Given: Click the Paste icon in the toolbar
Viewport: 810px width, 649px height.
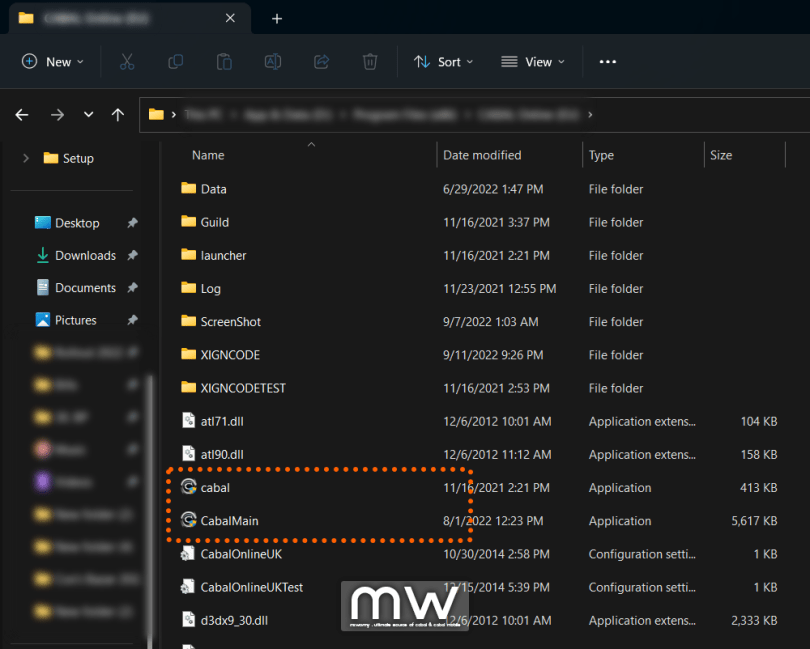Looking at the screenshot, I should click(x=224, y=61).
